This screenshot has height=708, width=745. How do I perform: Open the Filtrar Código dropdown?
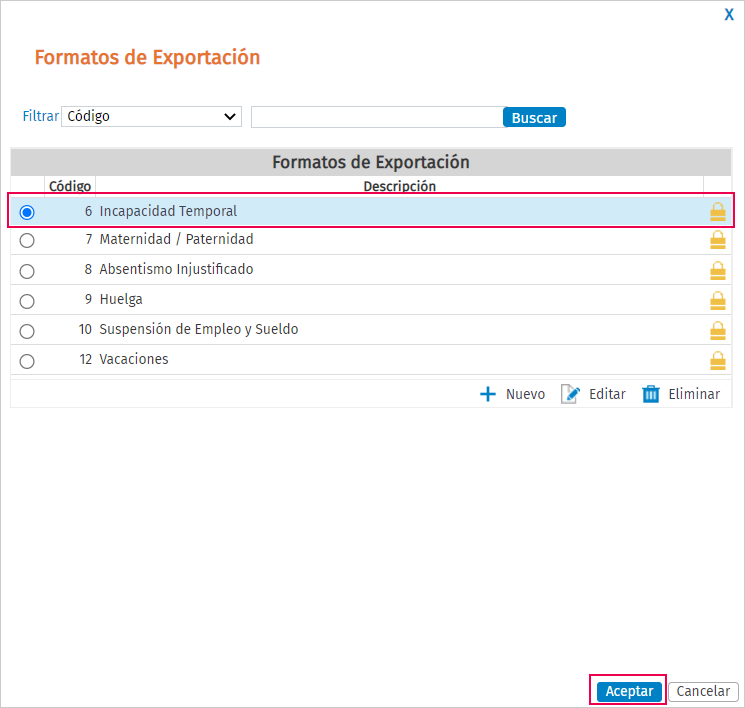pos(152,116)
